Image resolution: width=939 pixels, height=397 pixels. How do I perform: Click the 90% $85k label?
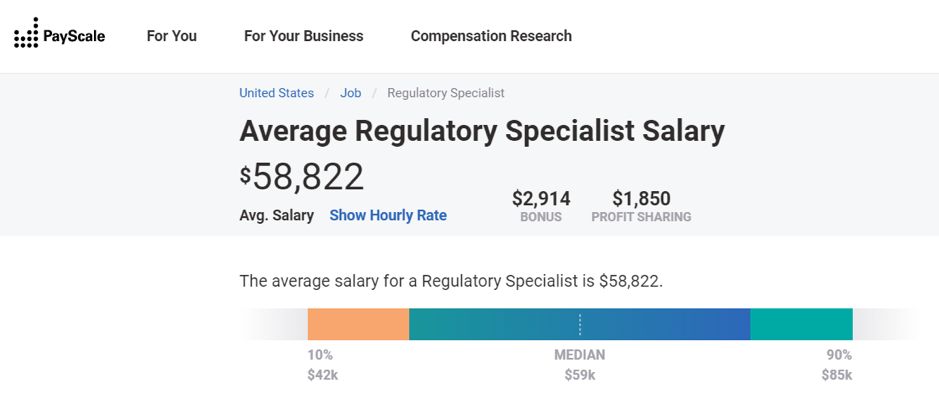(837, 365)
